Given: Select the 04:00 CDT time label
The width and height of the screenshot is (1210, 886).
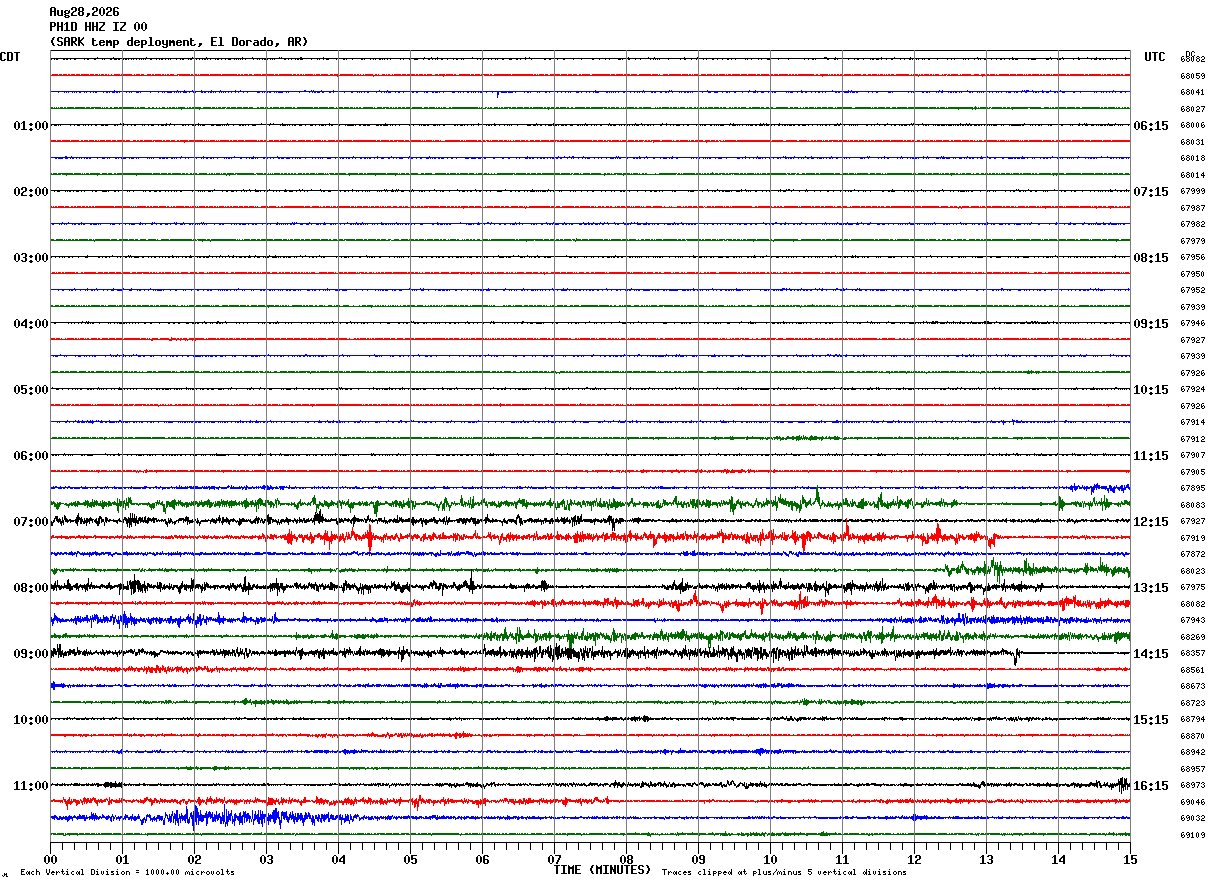Looking at the screenshot, I should pyautogui.click(x=31, y=324).
